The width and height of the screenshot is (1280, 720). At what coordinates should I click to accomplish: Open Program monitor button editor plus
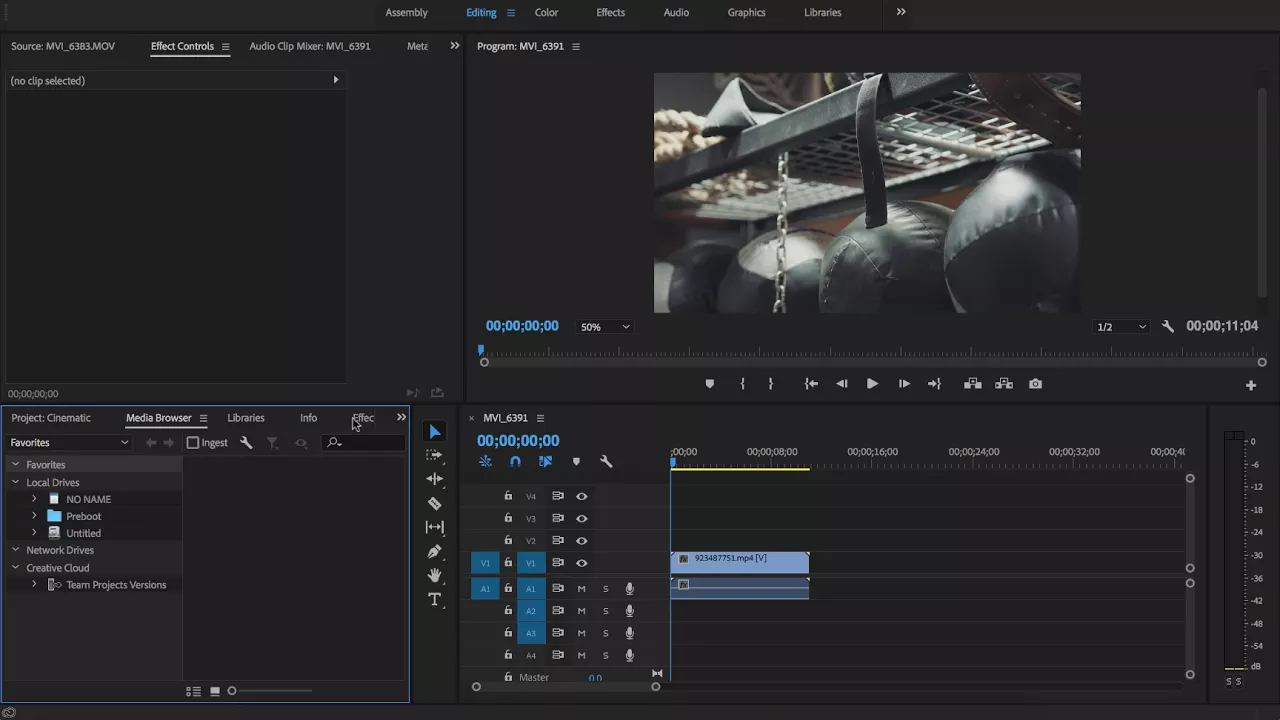click(1250, 385)
